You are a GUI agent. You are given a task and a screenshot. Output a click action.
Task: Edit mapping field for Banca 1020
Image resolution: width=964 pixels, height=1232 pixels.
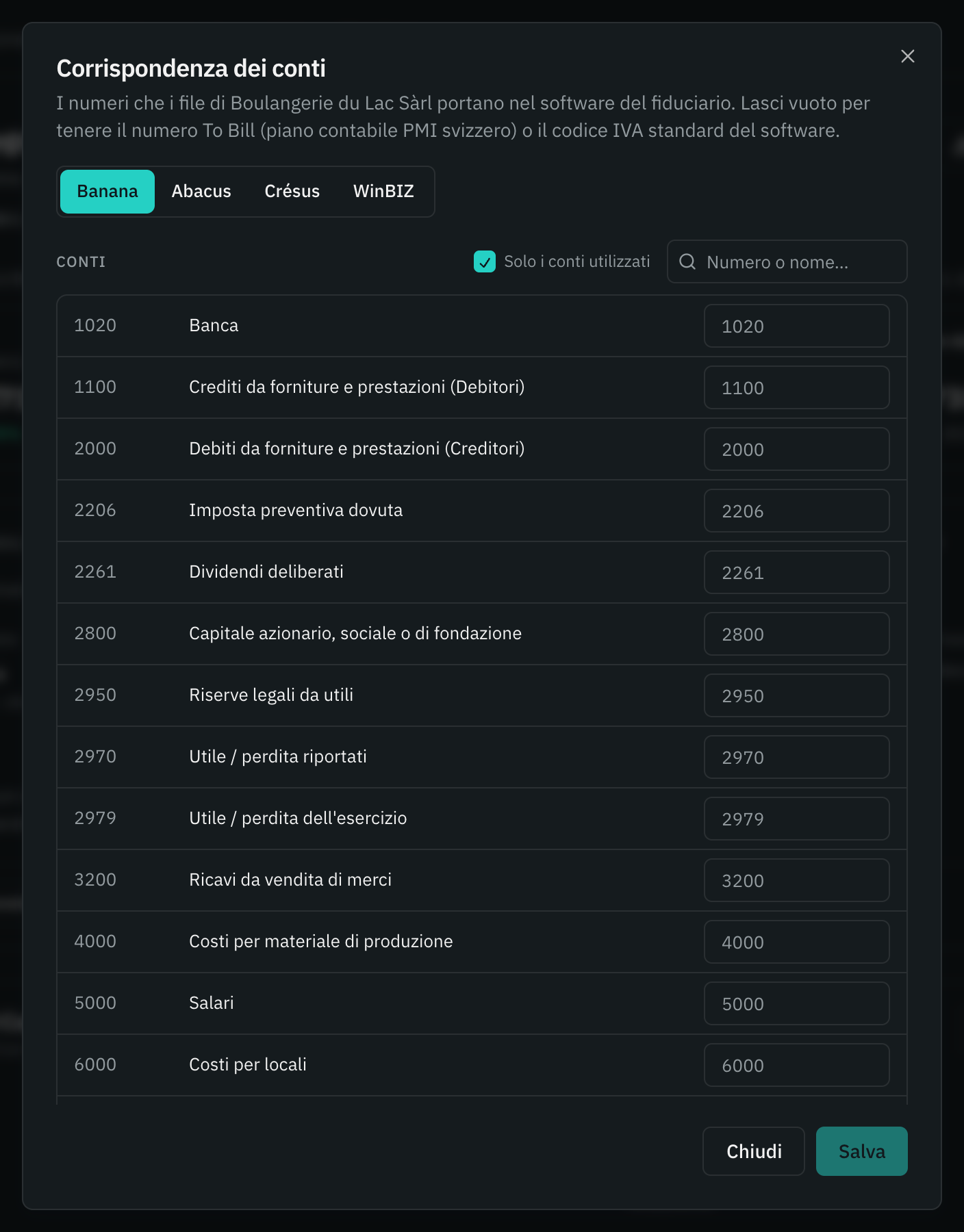[x=797, y=326]
